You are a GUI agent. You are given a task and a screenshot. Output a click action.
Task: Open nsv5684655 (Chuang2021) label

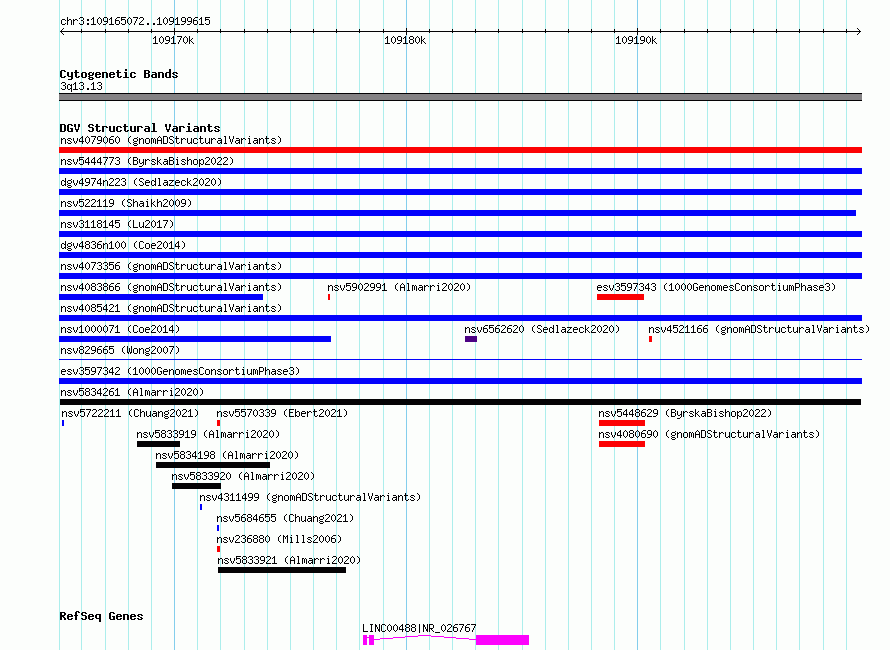[x=285, y=518]
